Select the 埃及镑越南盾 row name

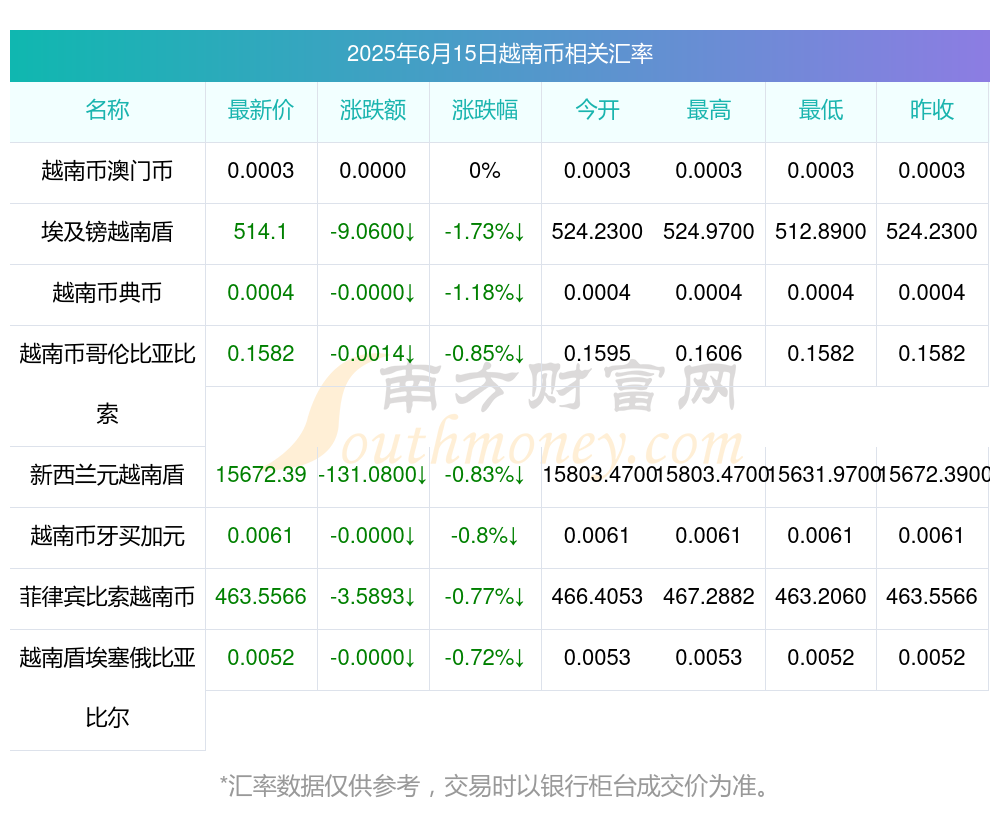click(x=107, y=232)
